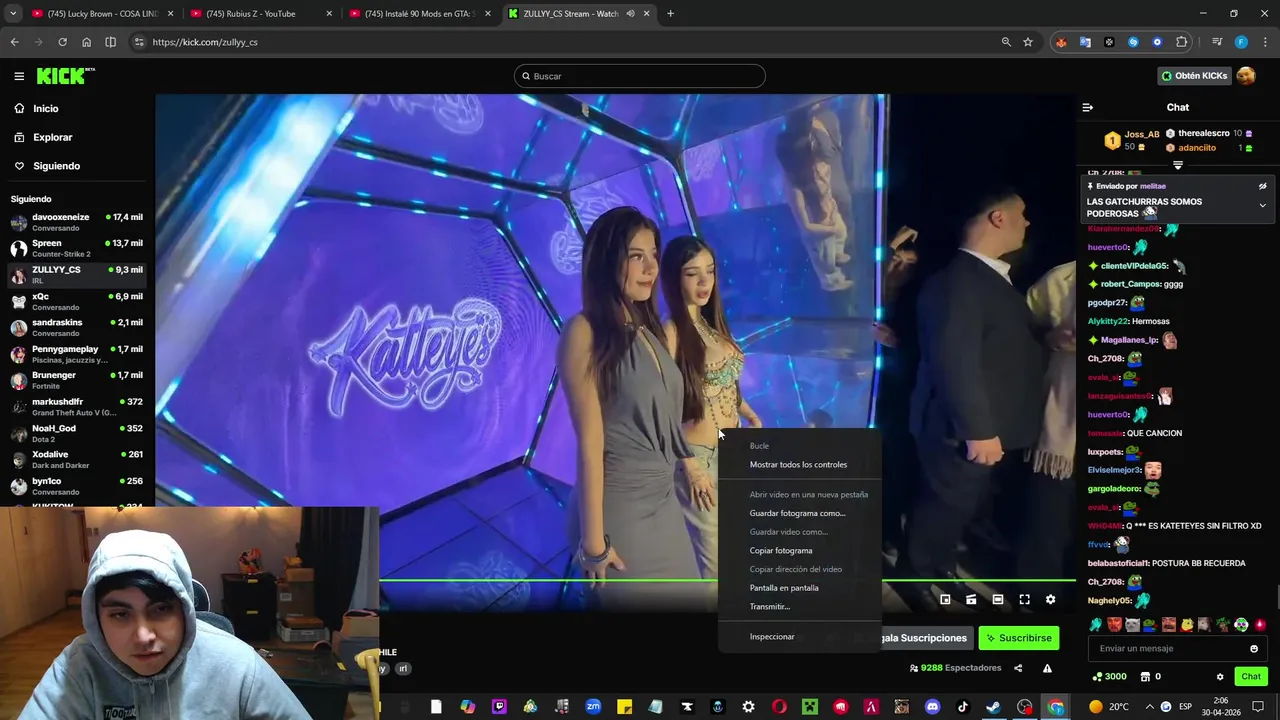Viewport: 1280px width, 720px height.
Task: Mute the ZULLYY_CS tab audio
Action: point(630,14)
